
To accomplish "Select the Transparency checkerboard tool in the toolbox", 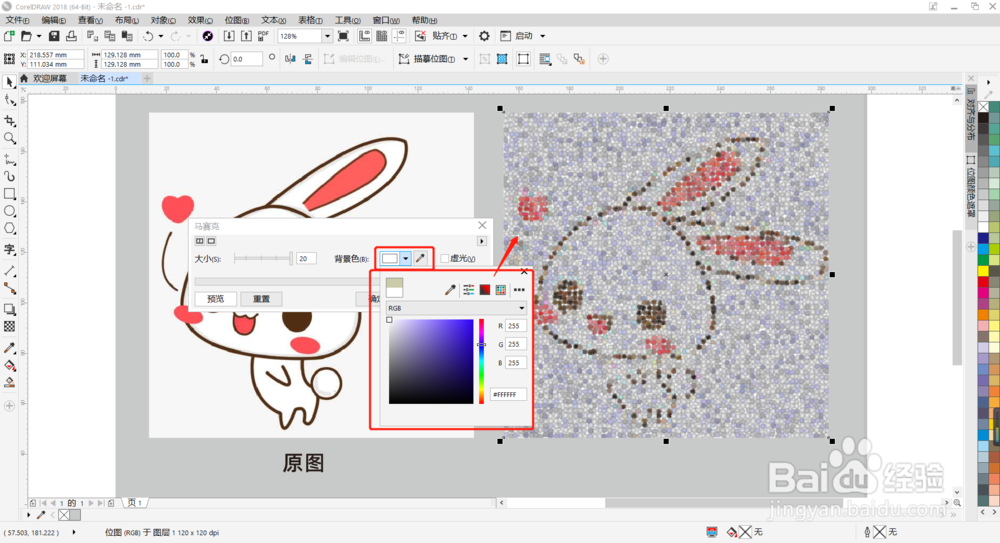I will click(x=10, y=327).
